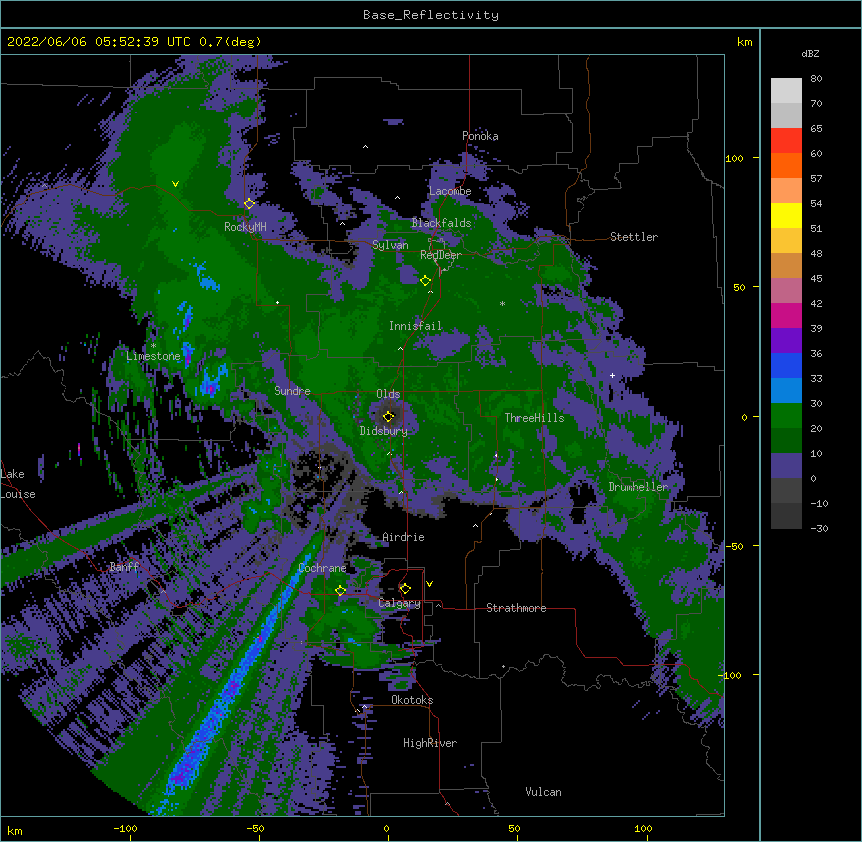
Task: Click the Base_Reflectivity title
Action: coord(431,15)
